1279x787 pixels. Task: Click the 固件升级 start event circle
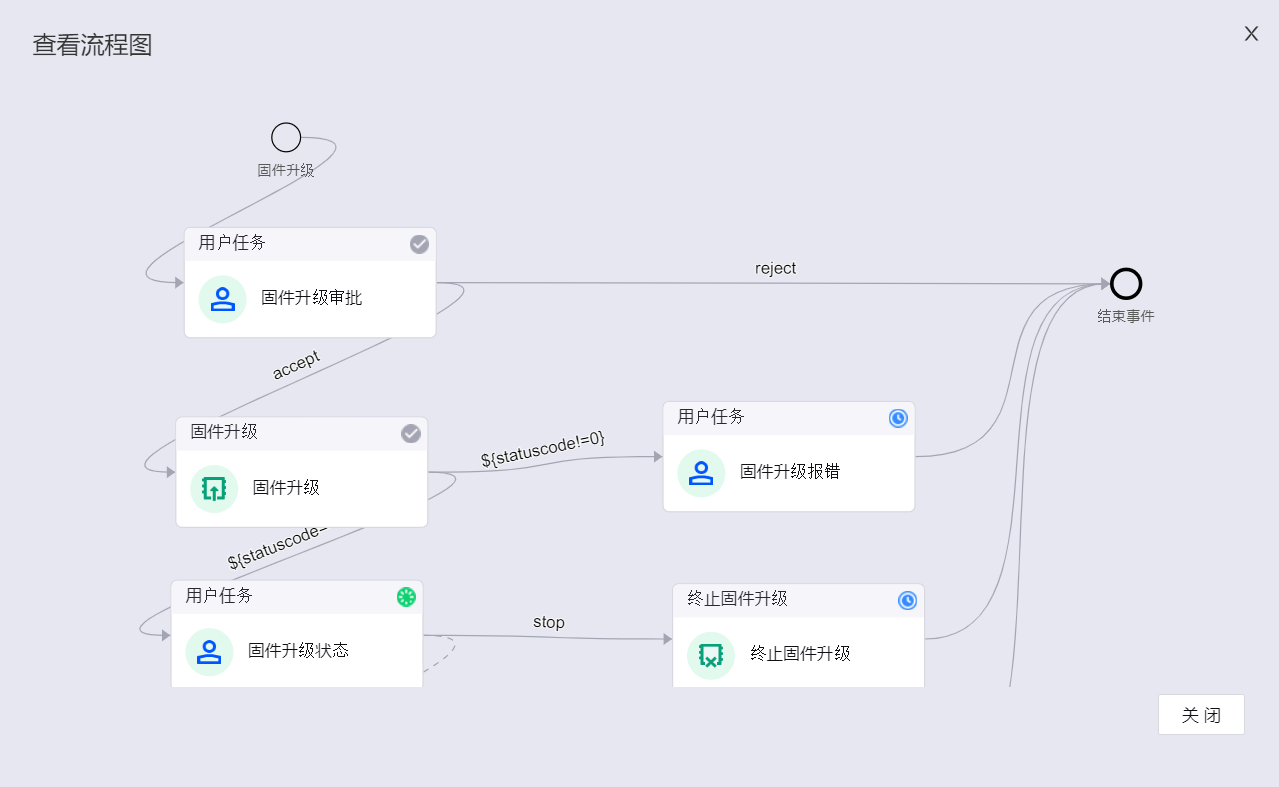coord(286,138)
